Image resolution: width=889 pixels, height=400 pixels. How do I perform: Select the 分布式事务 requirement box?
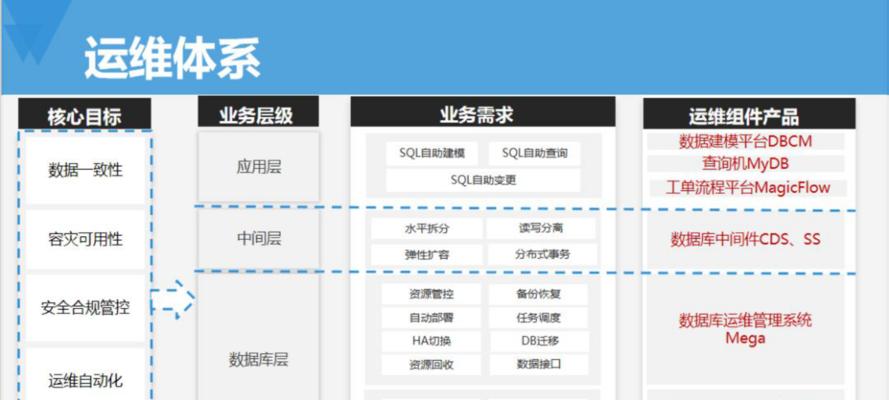coord(542,255)
